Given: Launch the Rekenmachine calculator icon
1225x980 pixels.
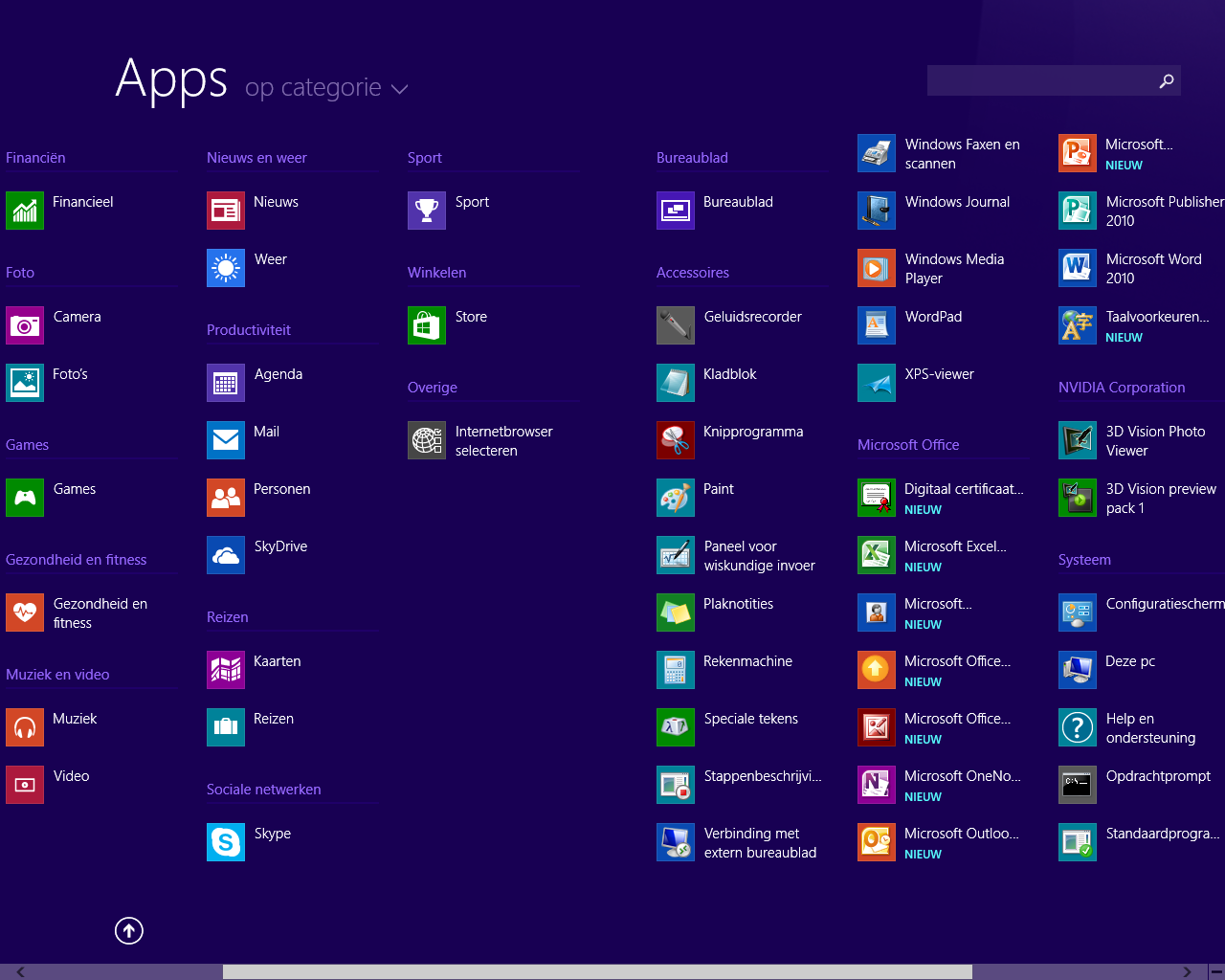Looking at the screenshot, I should coord(676,670).
